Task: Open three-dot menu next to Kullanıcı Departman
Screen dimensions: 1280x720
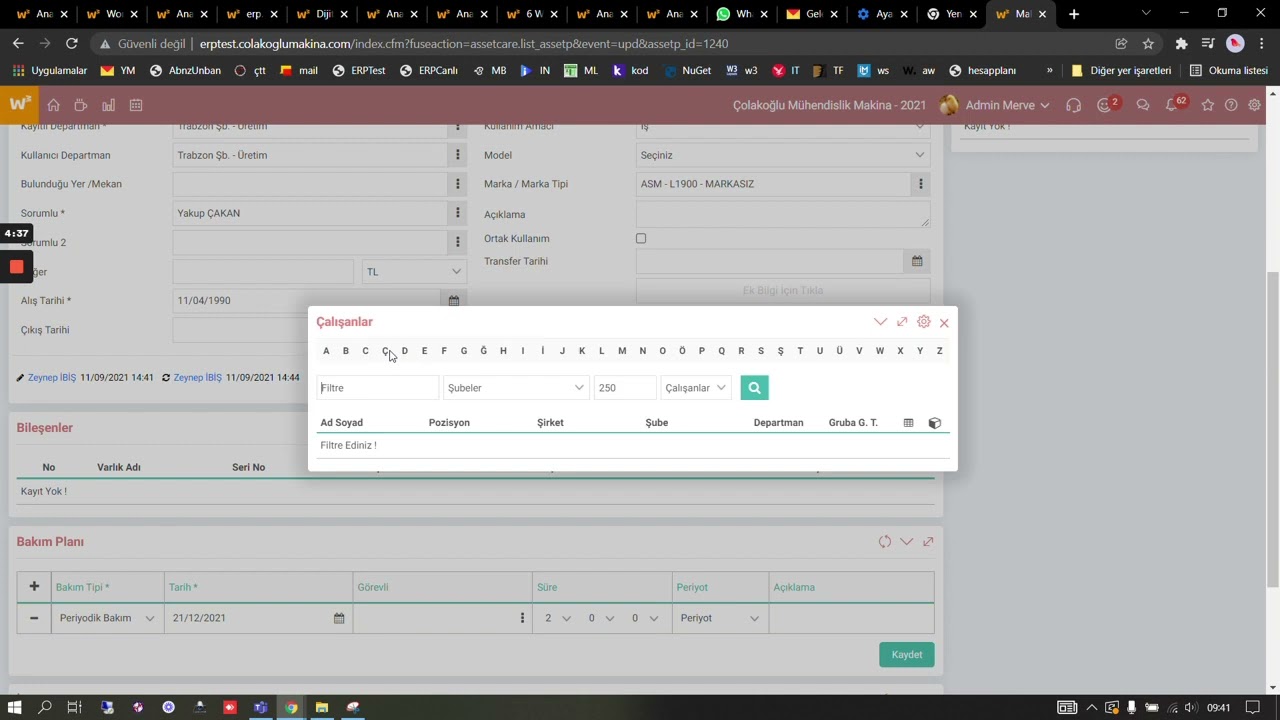Action: point(458,155)
